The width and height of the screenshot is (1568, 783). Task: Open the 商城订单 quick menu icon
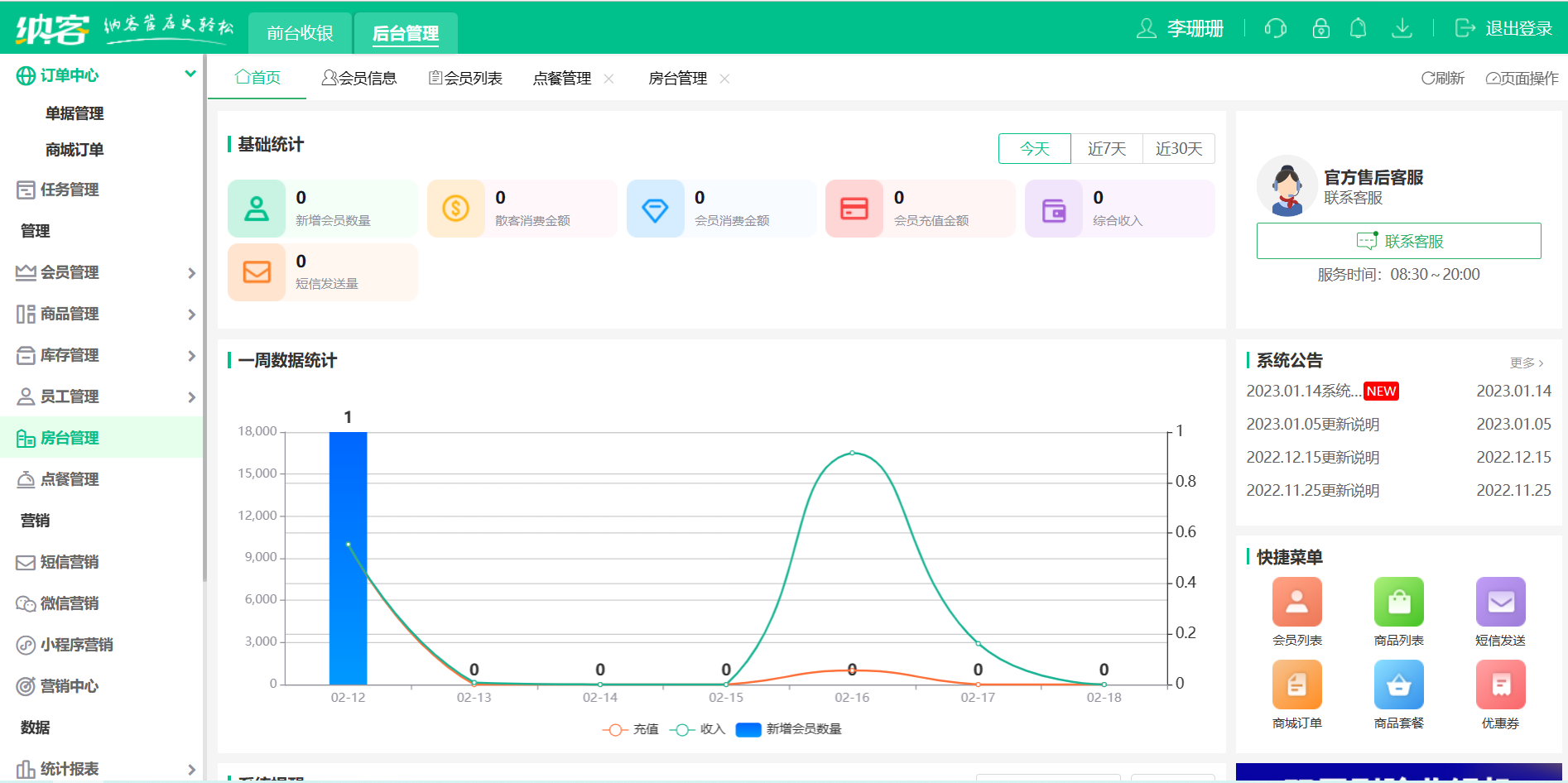tap(1296, 685)
